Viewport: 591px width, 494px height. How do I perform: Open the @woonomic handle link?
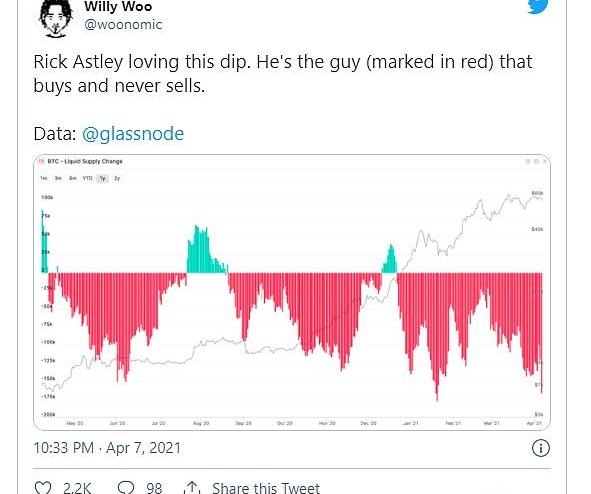click(123, 24)
